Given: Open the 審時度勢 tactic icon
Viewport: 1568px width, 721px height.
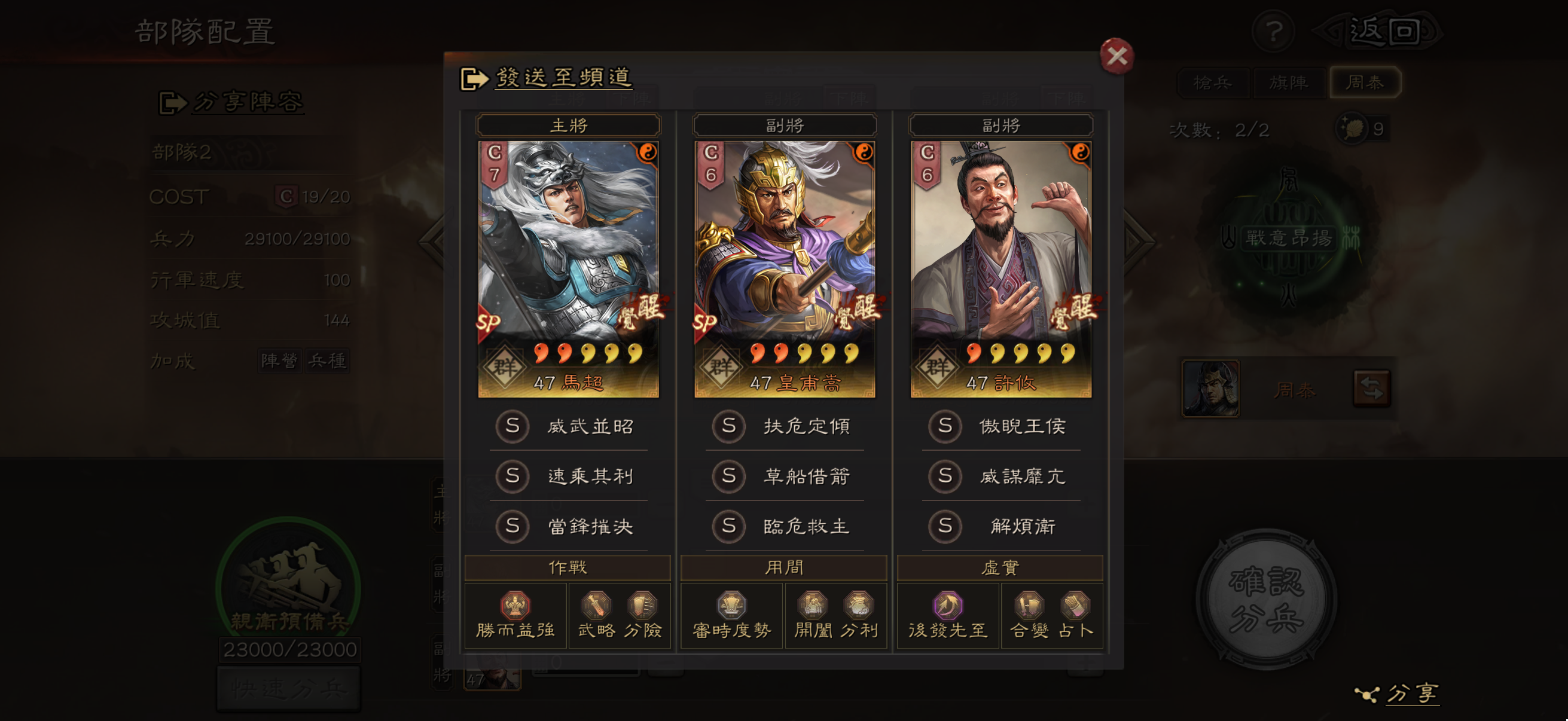Looking at the screenshot, I should [731, 606].
